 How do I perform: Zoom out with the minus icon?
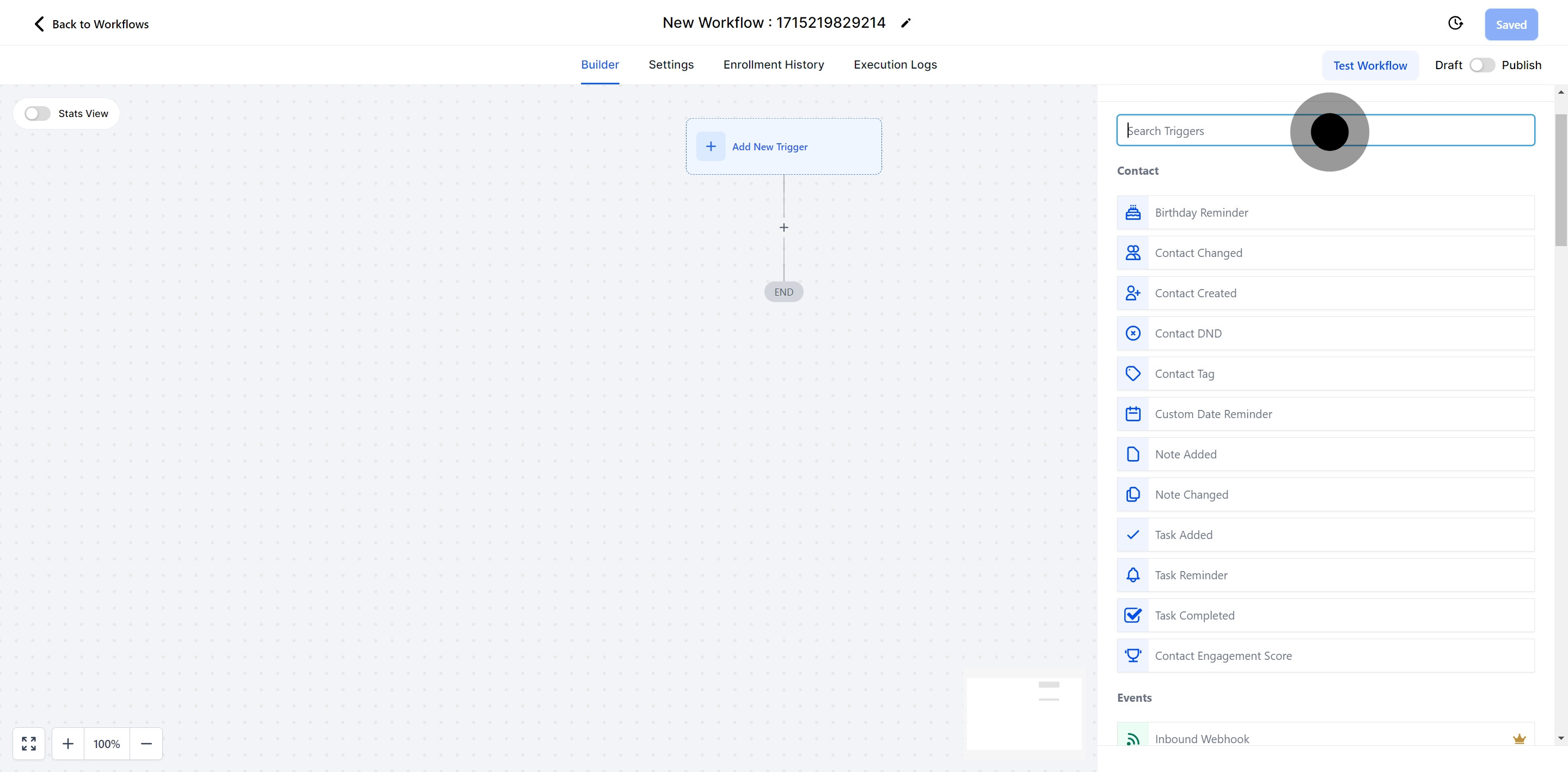pyautogui.click(x=146, y=743)
